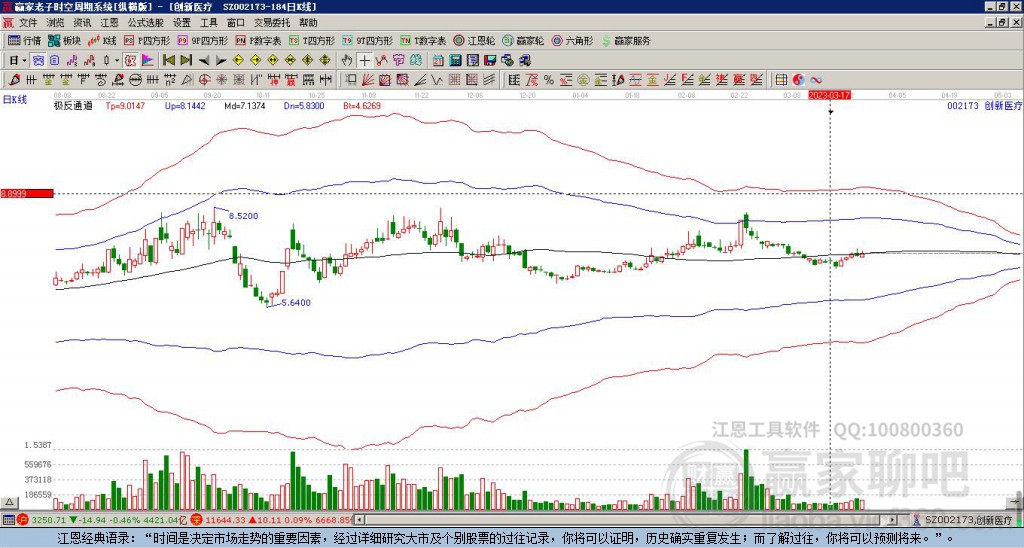
Task: Click the 行情 quotes button
Action: pos(25,40)
